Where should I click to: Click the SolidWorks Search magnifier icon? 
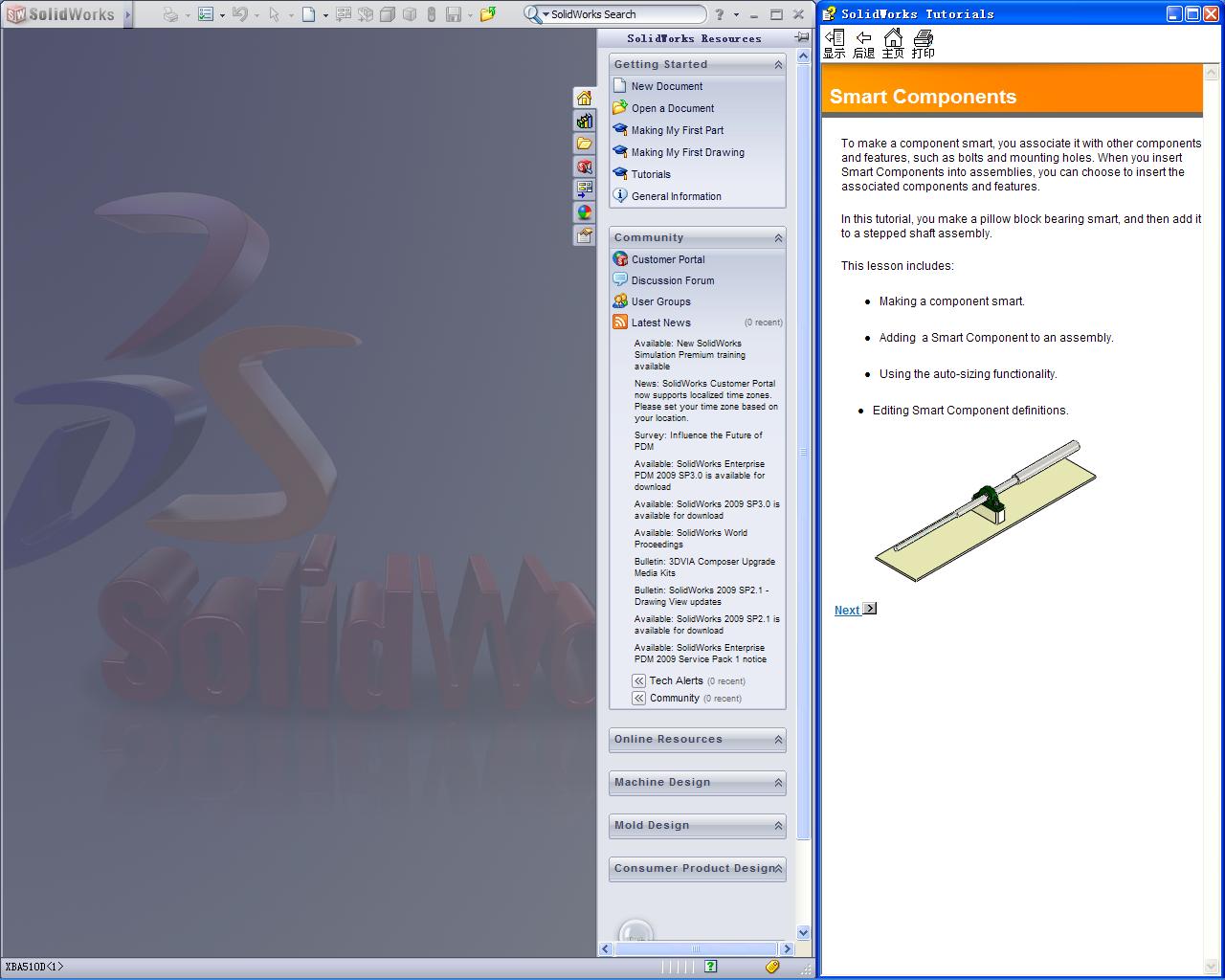[x=532, y=14]
